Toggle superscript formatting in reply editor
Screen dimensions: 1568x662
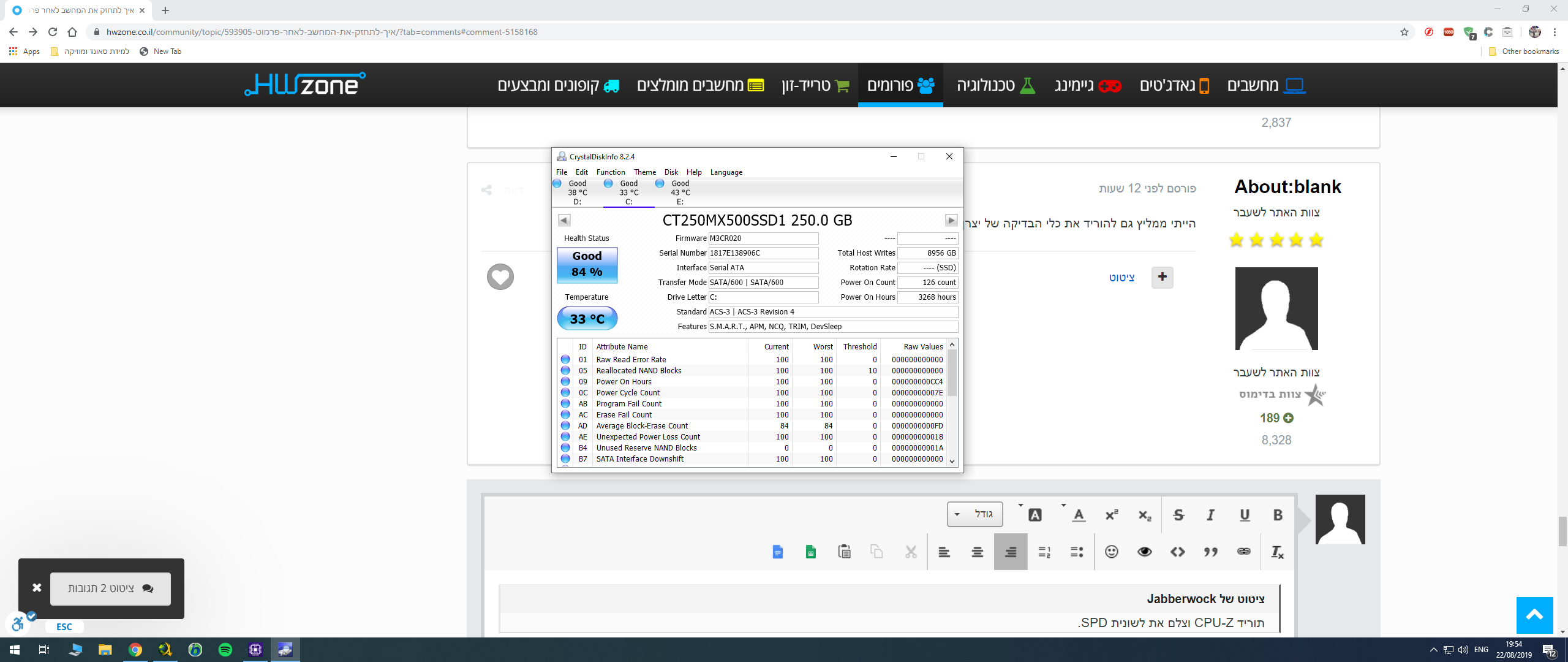tap(1112, 515)
